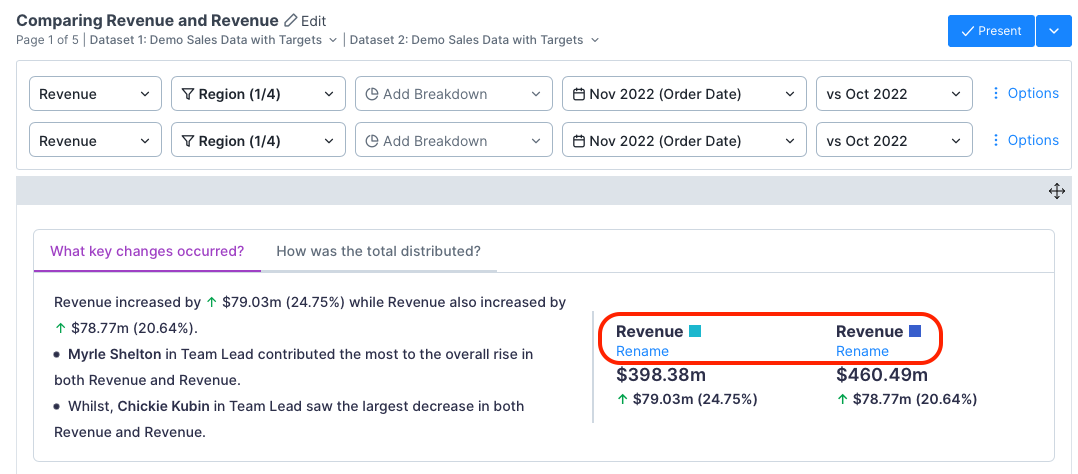Expand second row Revenue metric dropdown
The image size is (1078, 474).
95,141
